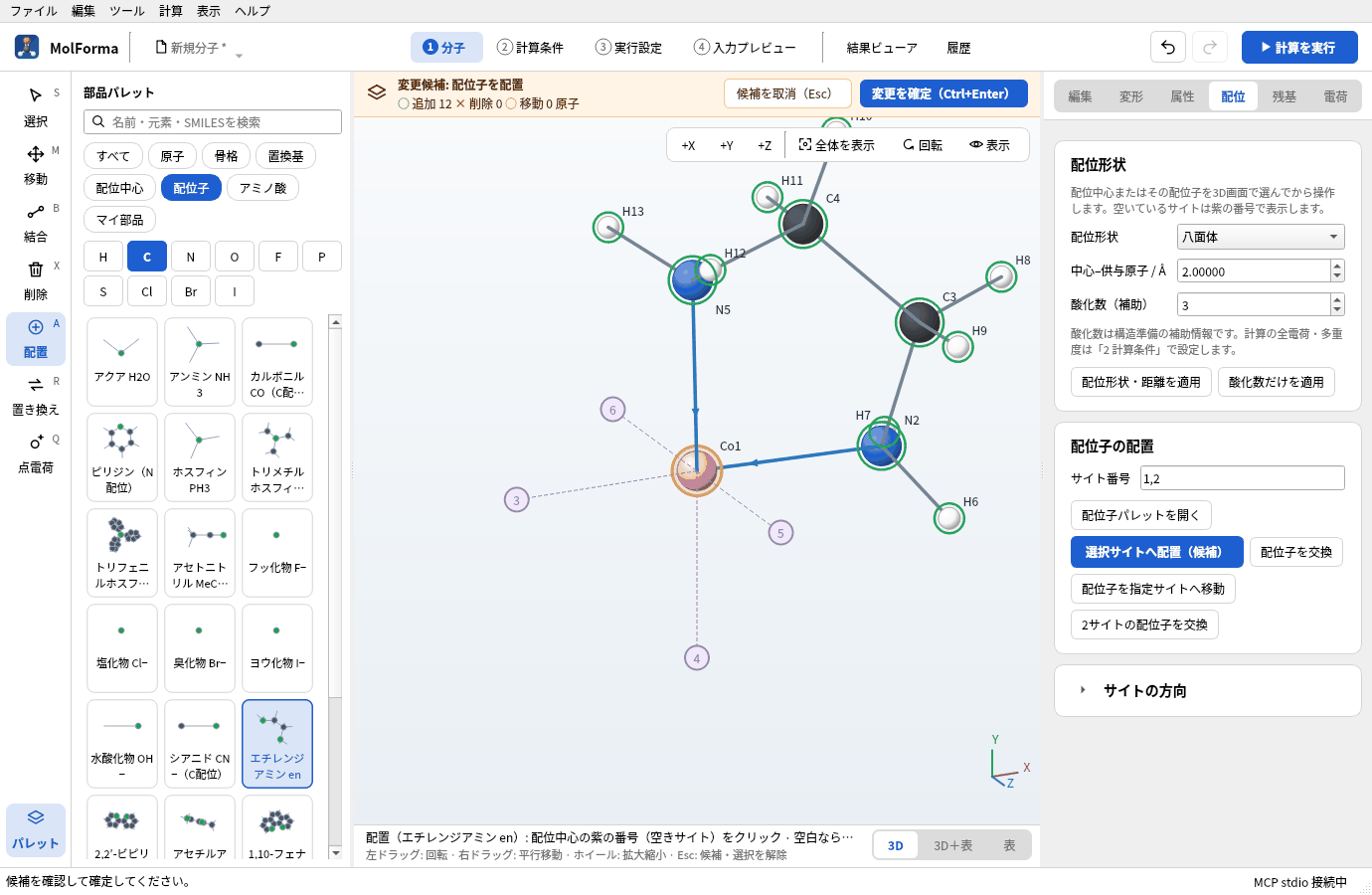Image resolution: width=1372 pixels, height=895 pixels.
Task: Go to step 2 計算条件
Action: 531,47
